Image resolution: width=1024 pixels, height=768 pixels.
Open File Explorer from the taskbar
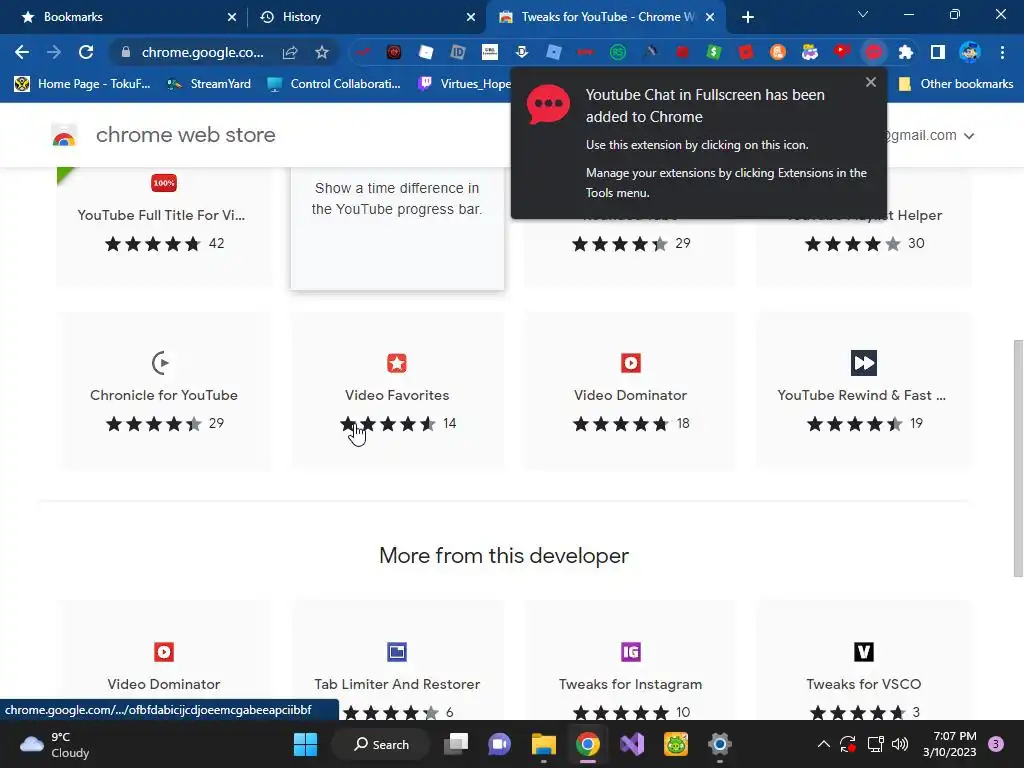point(543,744)
